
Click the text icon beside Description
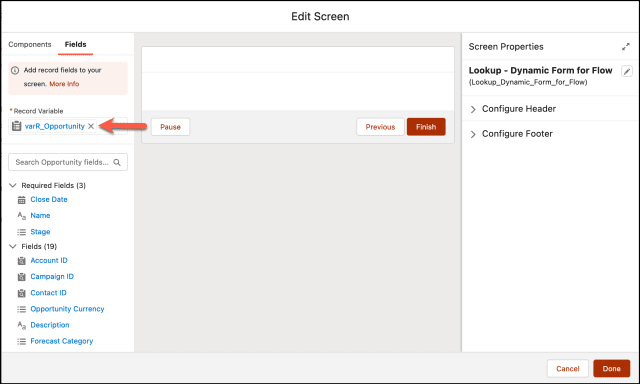tap(22, 325)
